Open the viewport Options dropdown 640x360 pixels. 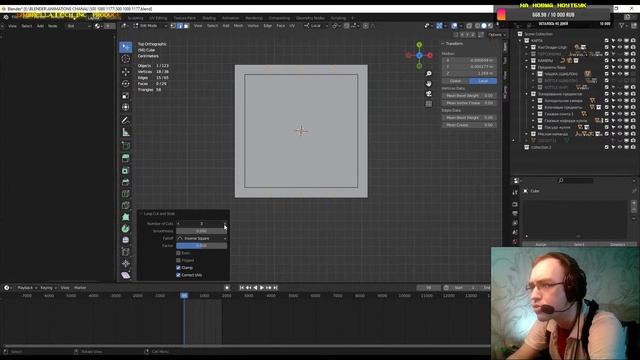(x=497, y=35)
